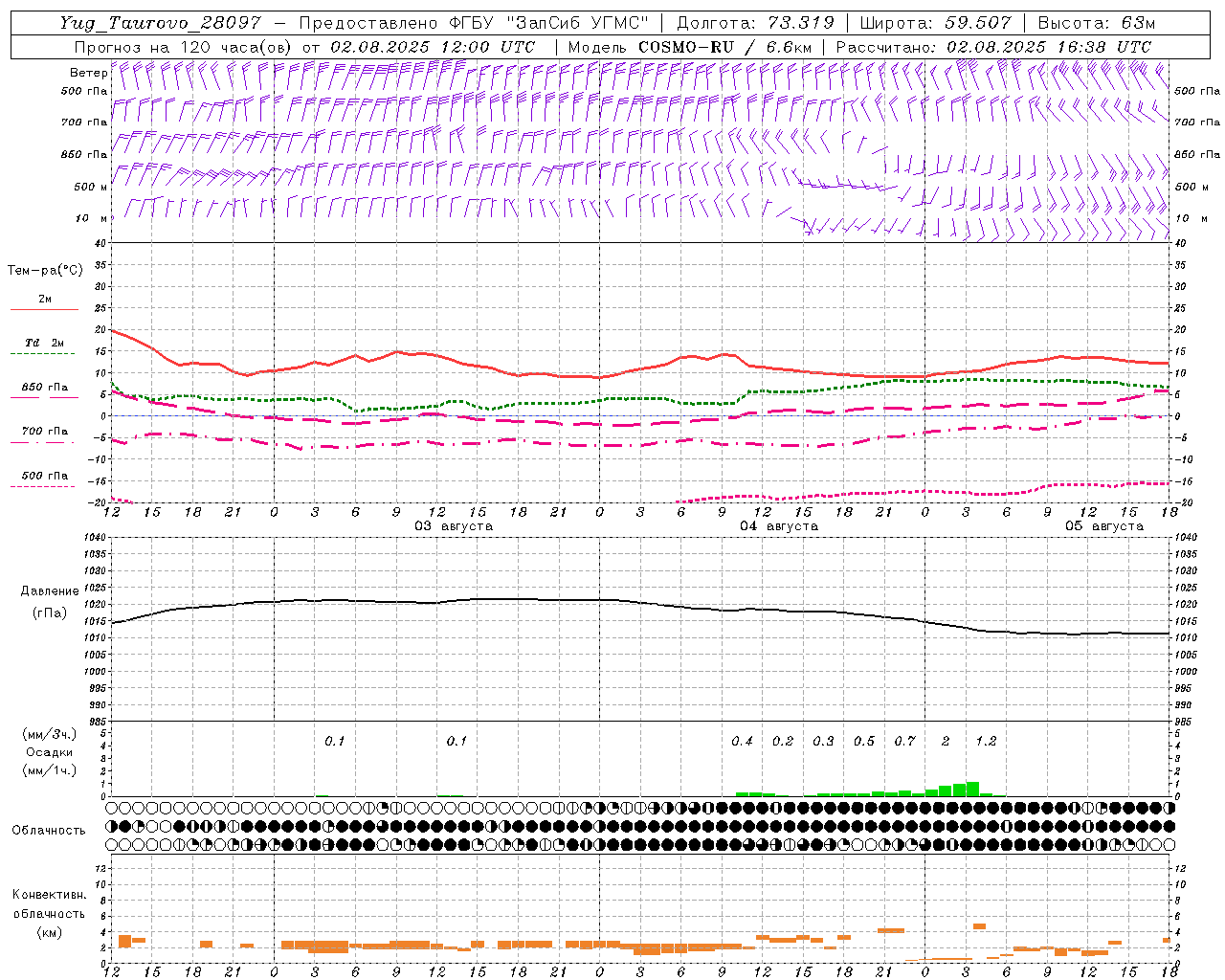1225x980 pixels.
Task: Click the station name Yug_Taurovo_28097
Action: coord(160,23)
